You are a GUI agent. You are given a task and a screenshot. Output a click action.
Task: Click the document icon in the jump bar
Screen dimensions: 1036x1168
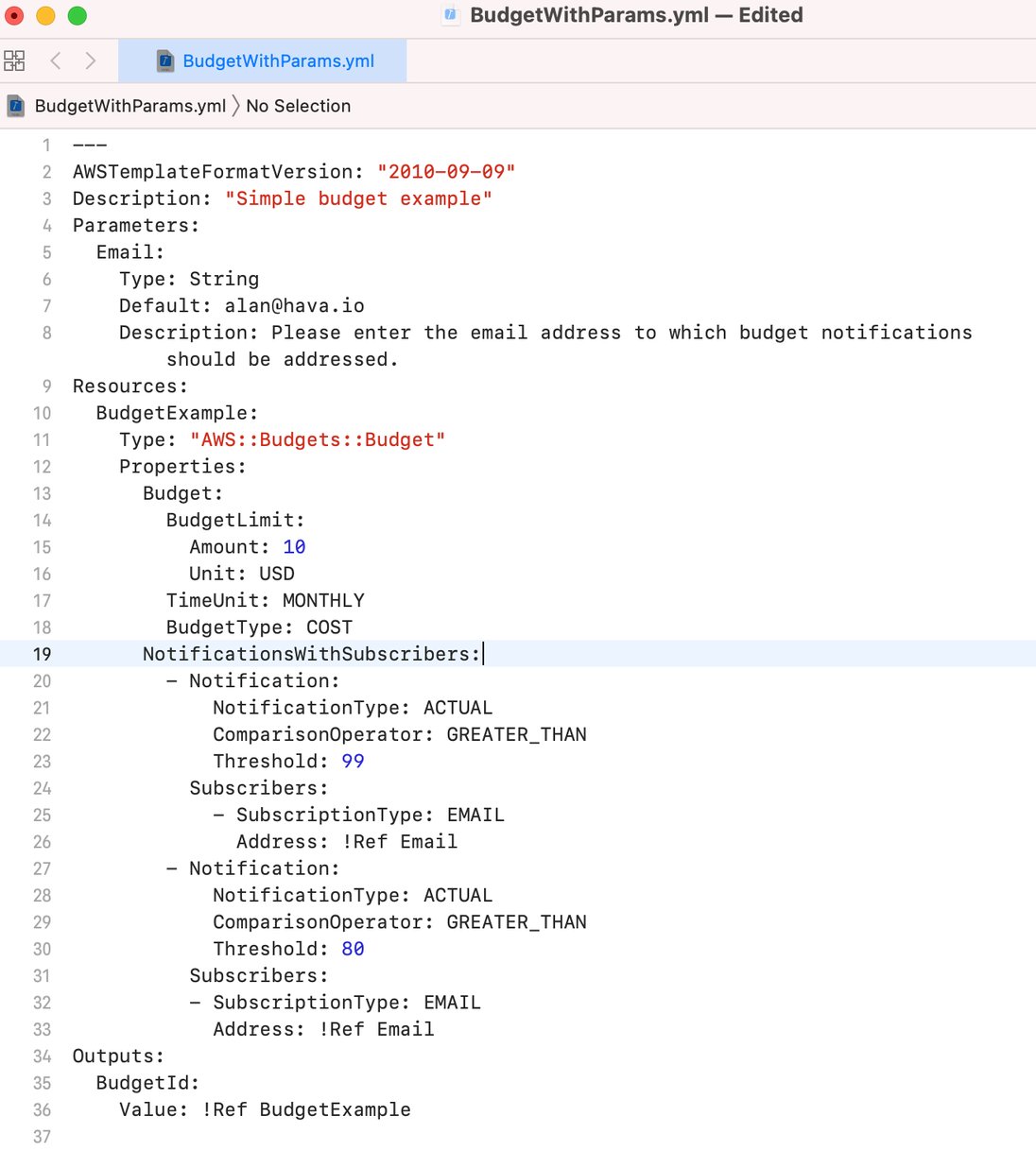point(15,106)
